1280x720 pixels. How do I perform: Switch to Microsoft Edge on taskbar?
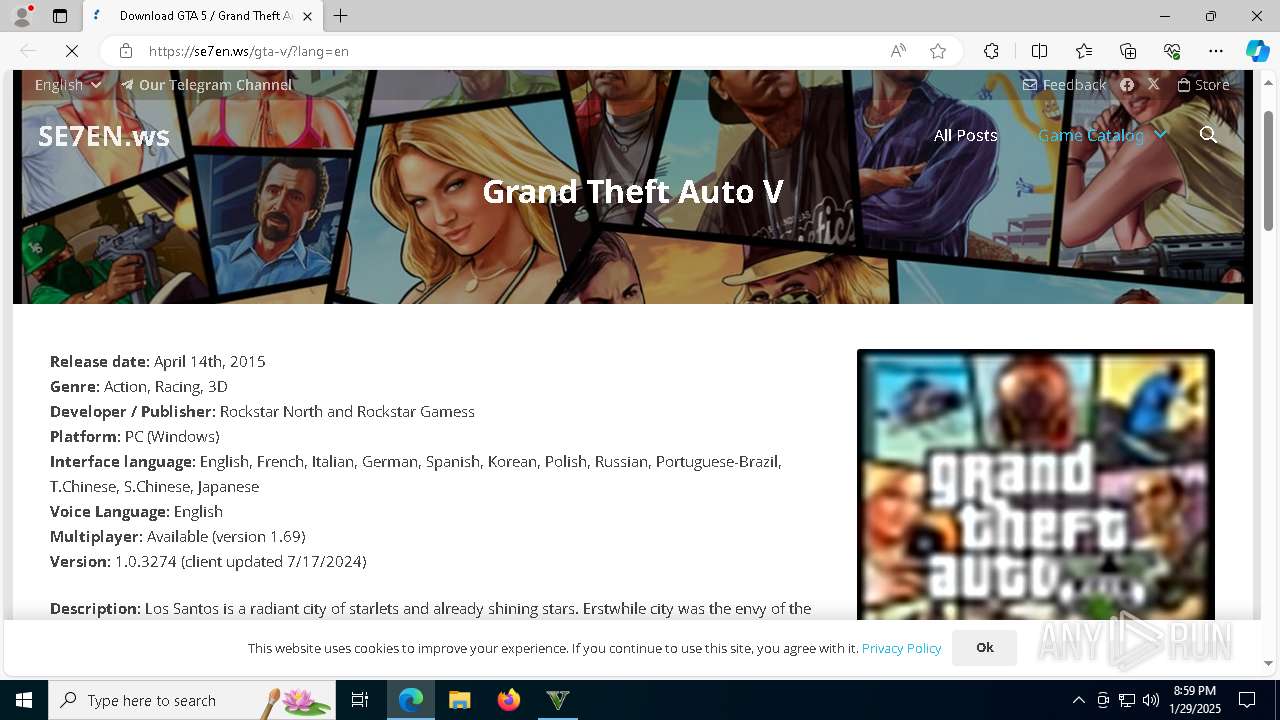click(411, 700)
